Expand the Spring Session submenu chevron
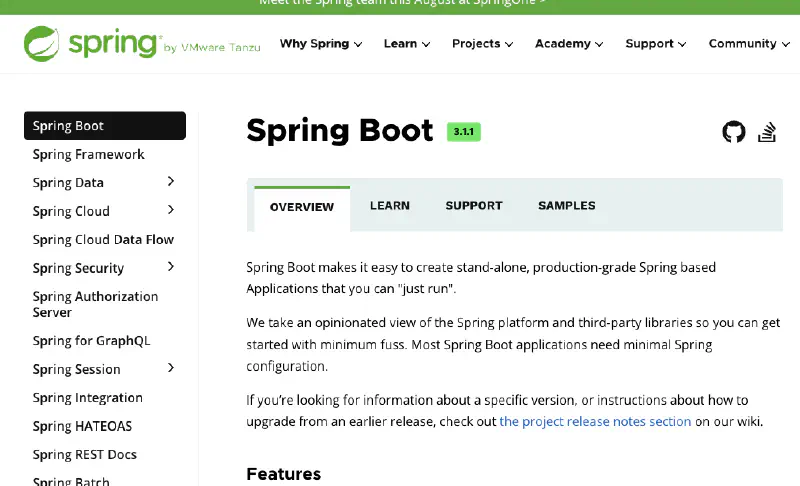Screen dimensions: 800x486 (171, 368)
